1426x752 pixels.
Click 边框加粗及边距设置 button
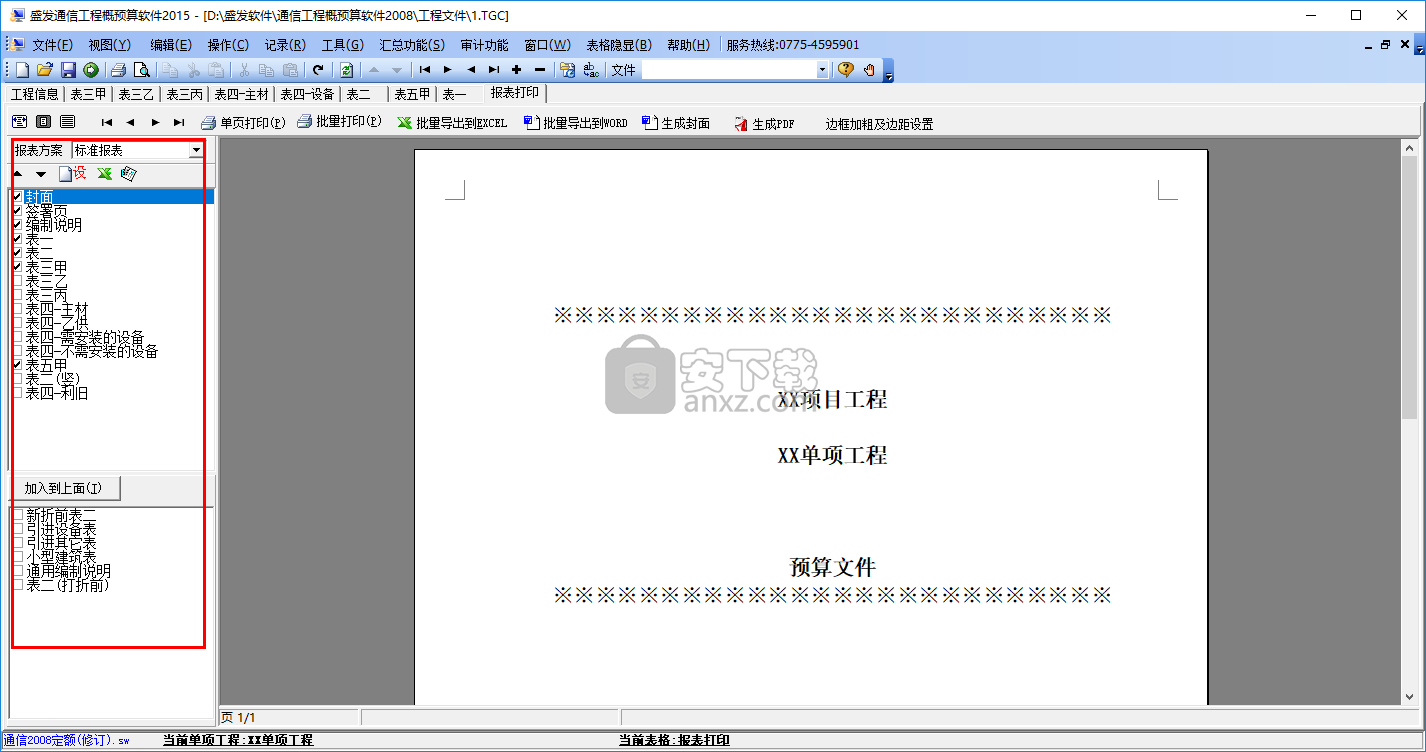pyautogui.click(x=879, y=124)
